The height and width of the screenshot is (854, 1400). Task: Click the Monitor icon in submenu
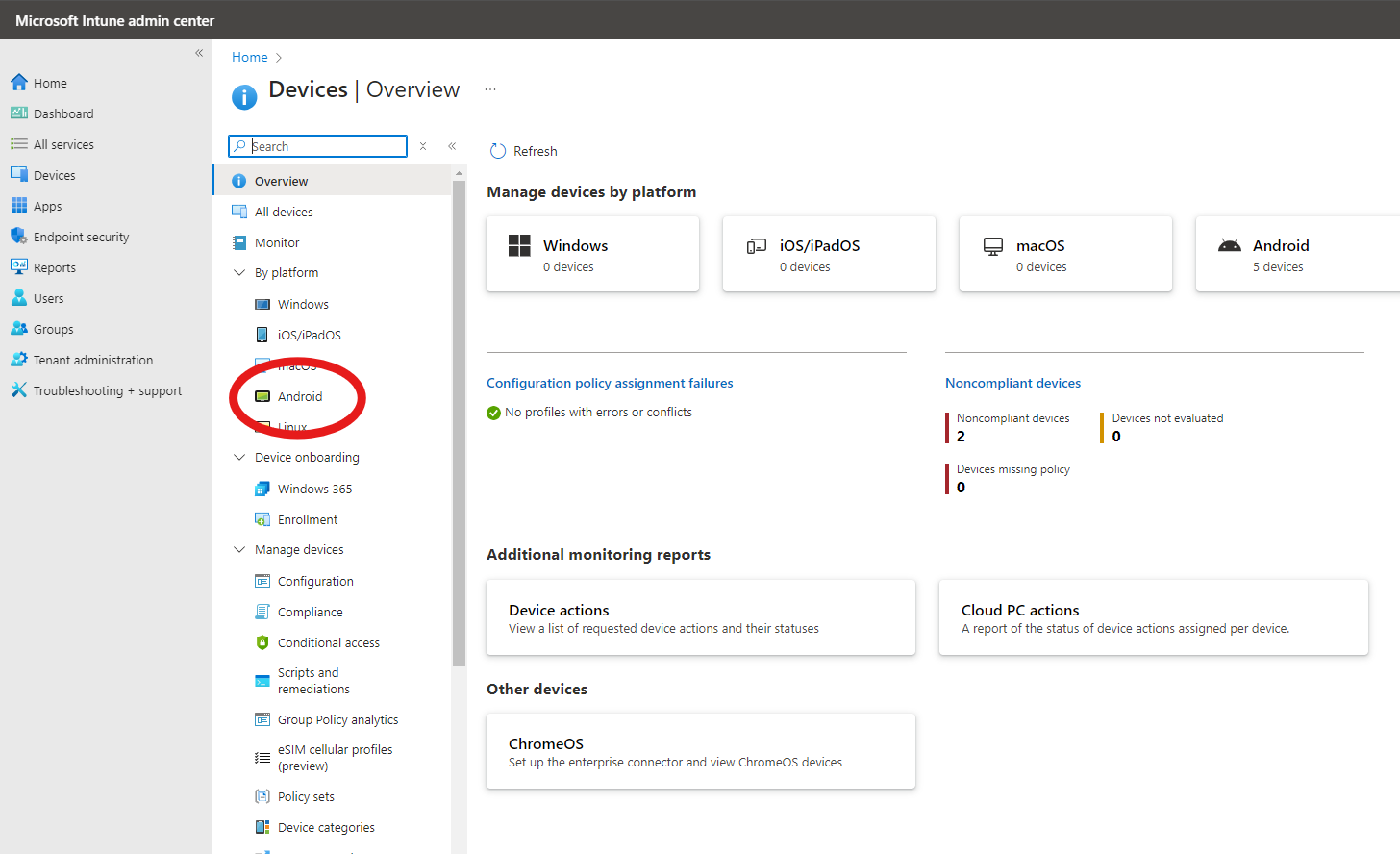(x=239, y=242)
